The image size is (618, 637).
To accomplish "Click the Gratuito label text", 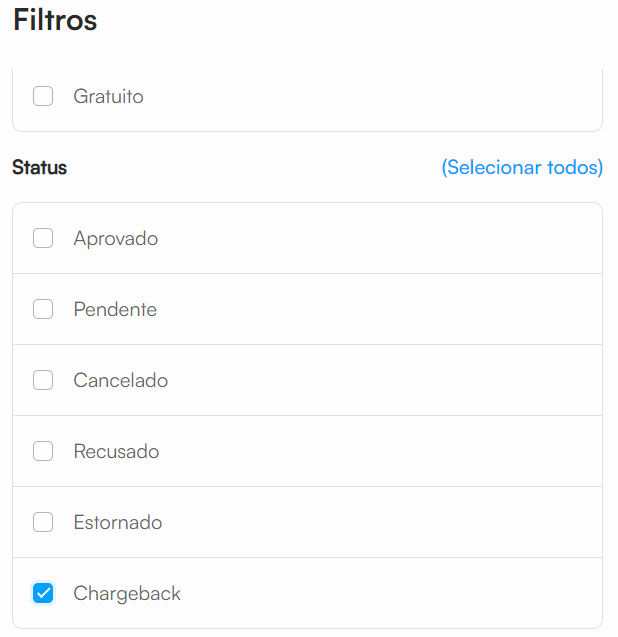I will point(108,97).
